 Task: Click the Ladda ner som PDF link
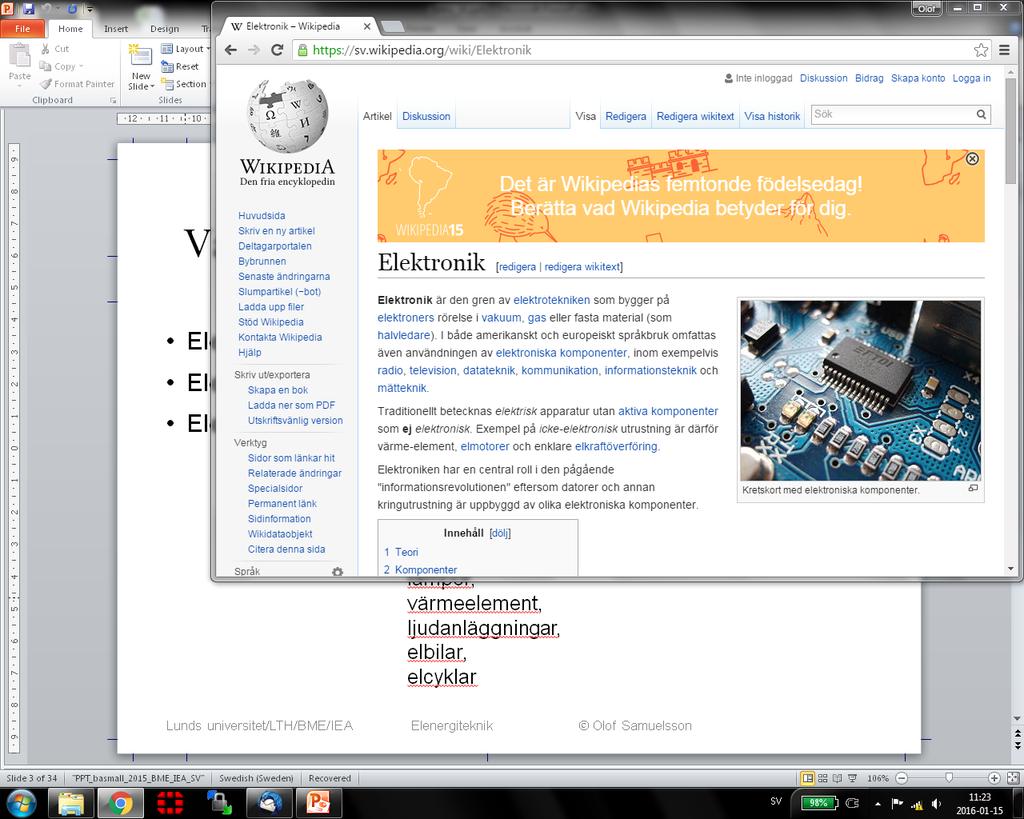tap(291, 405)
